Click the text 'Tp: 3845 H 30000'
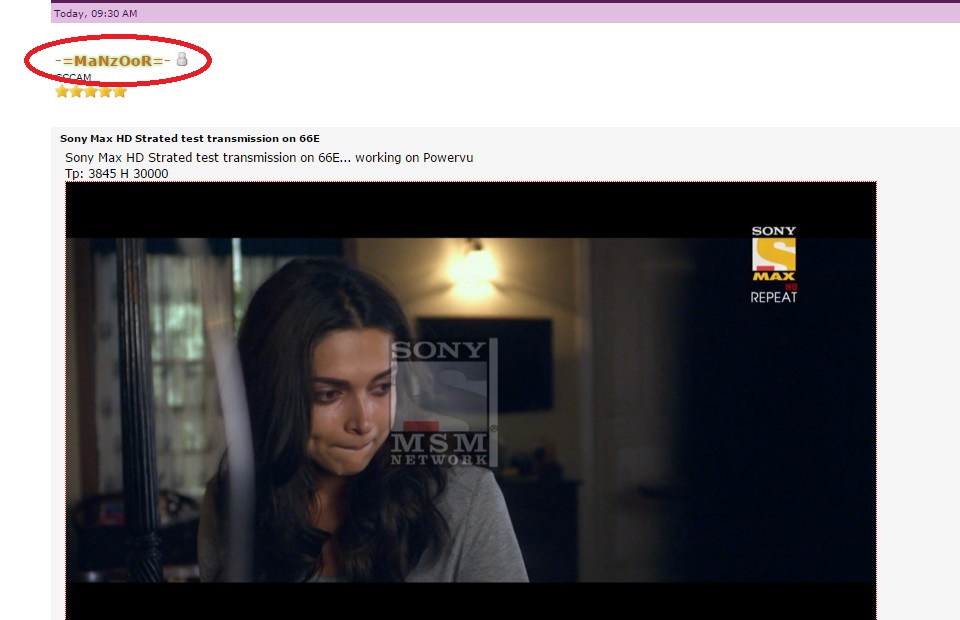Screen dimensions: 960x620 [x=116, y=174]
